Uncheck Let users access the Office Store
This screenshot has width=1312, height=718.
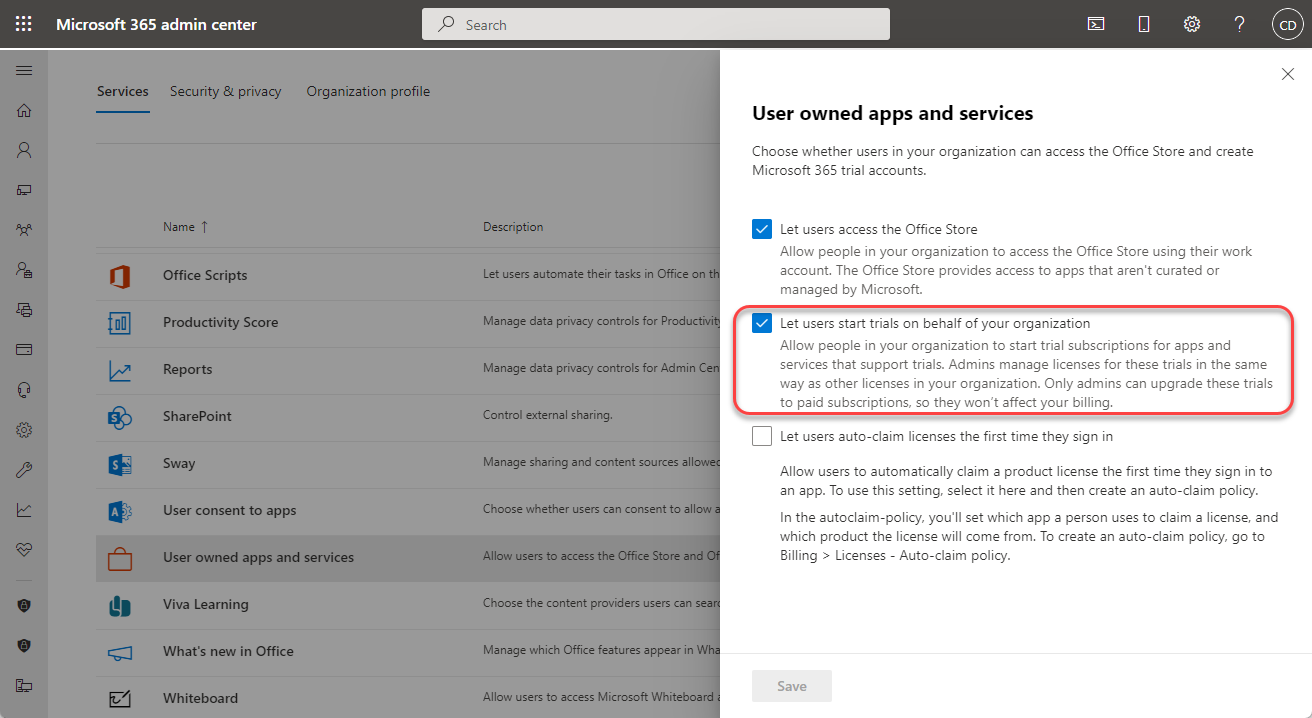coord(762,229)
